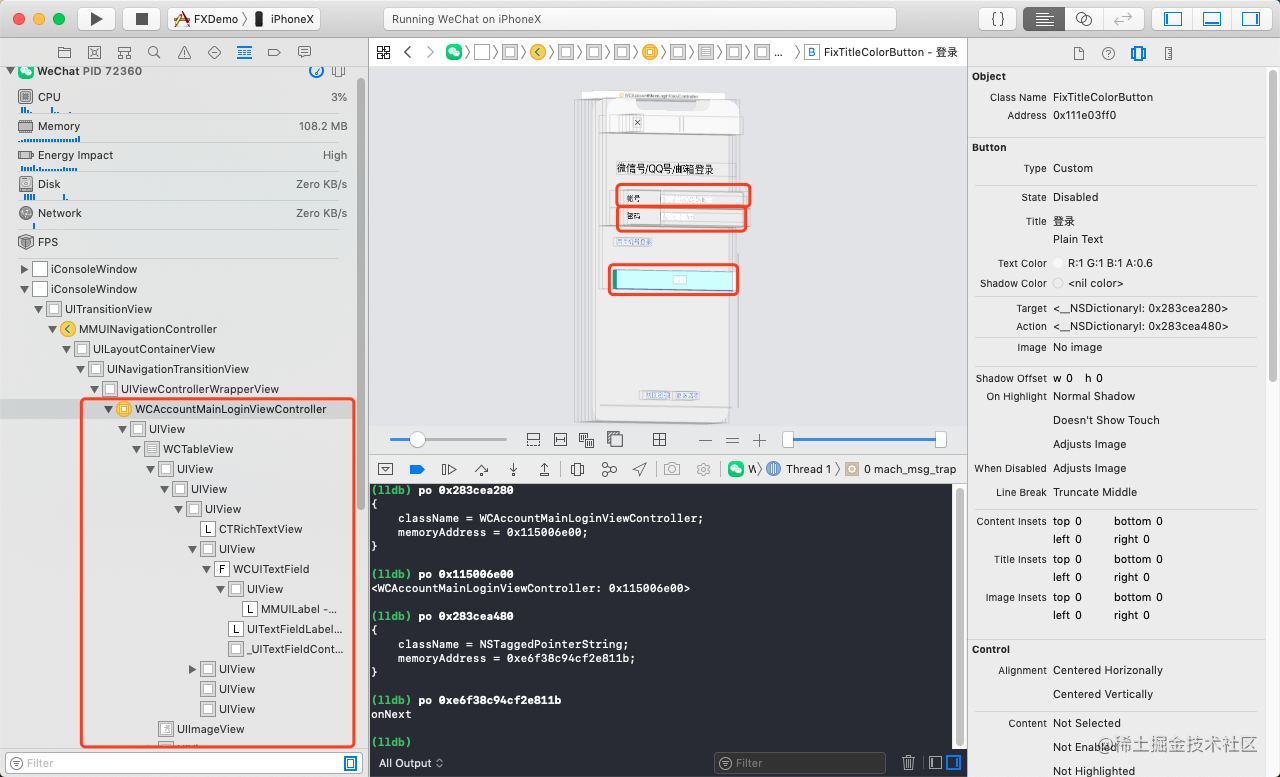This screenshot has height=777, width=1280.
Task: Click the navigator Filter field
Action: pyautogui.click(x=182, y=763)
